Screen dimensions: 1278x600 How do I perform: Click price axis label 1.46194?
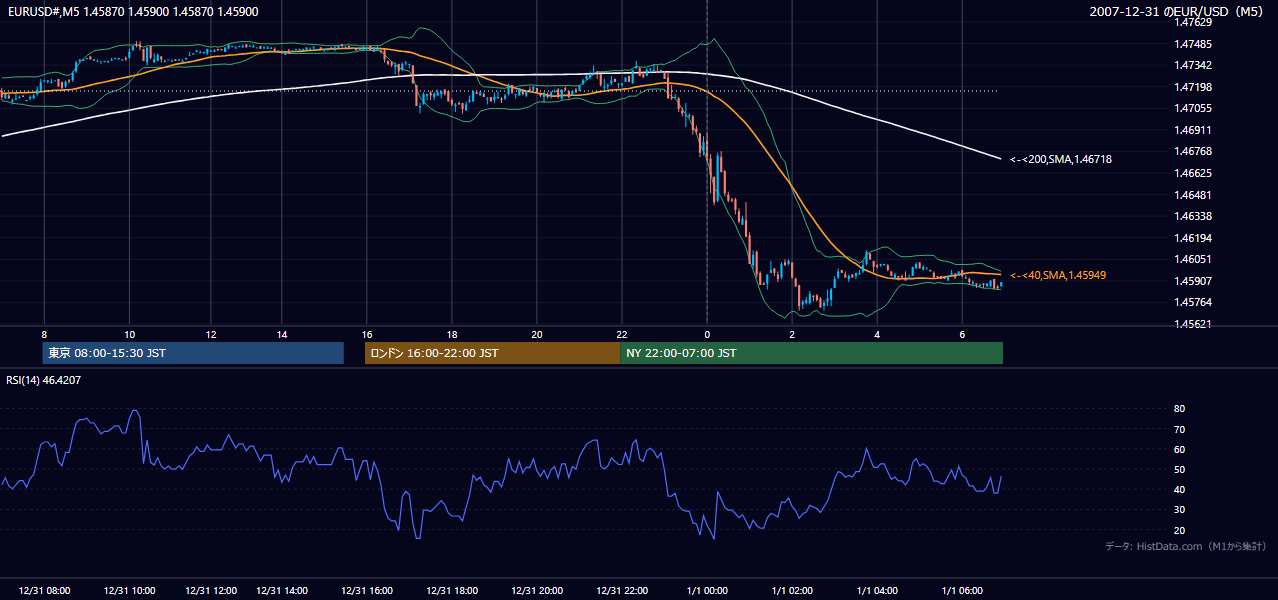tap(1193, 238)
